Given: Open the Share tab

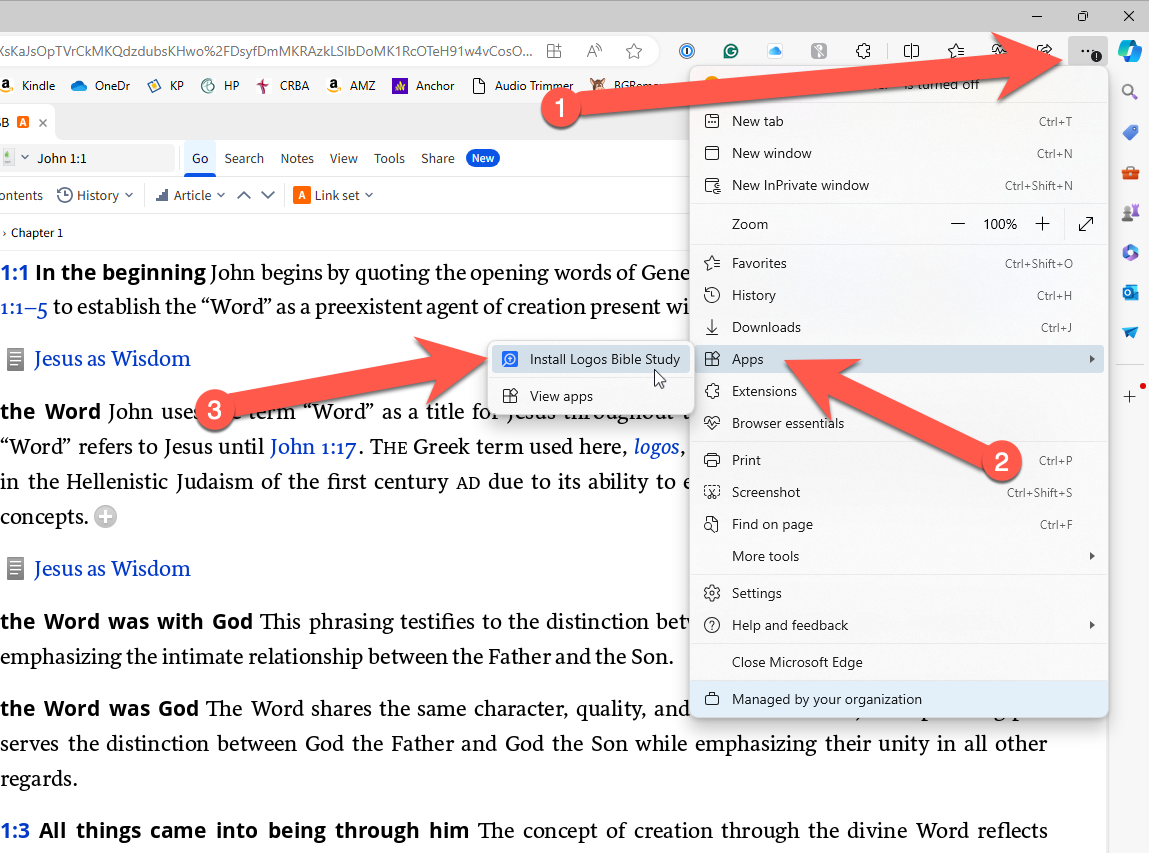Looking at the screenshot, I should (x=437, y=158).
